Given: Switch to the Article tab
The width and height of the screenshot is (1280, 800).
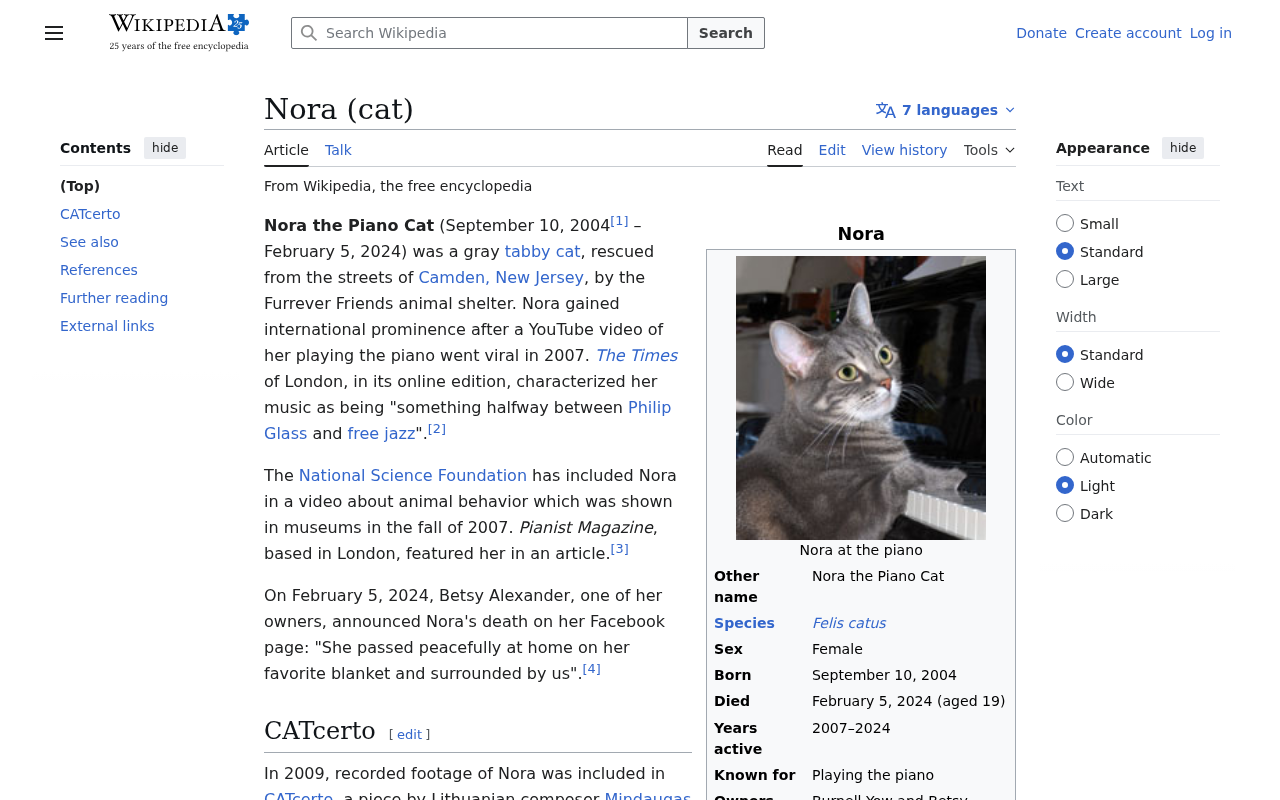Looking at the screenshot, I should click(286, 150).
